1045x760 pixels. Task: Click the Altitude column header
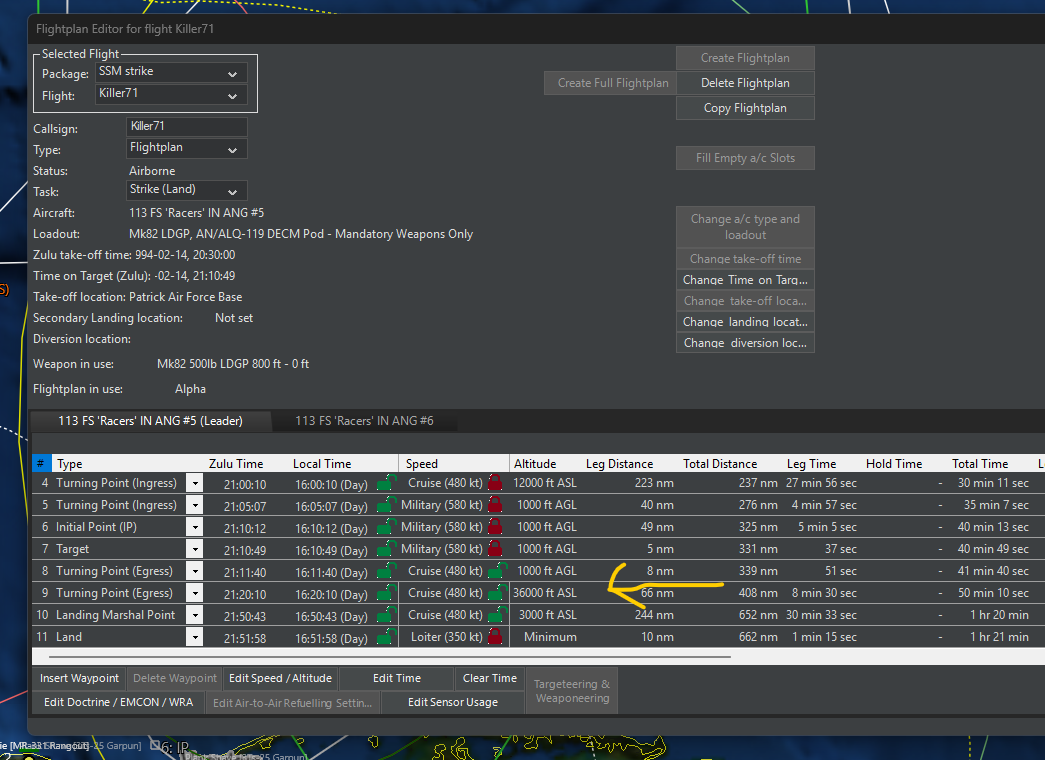point(534,463)
